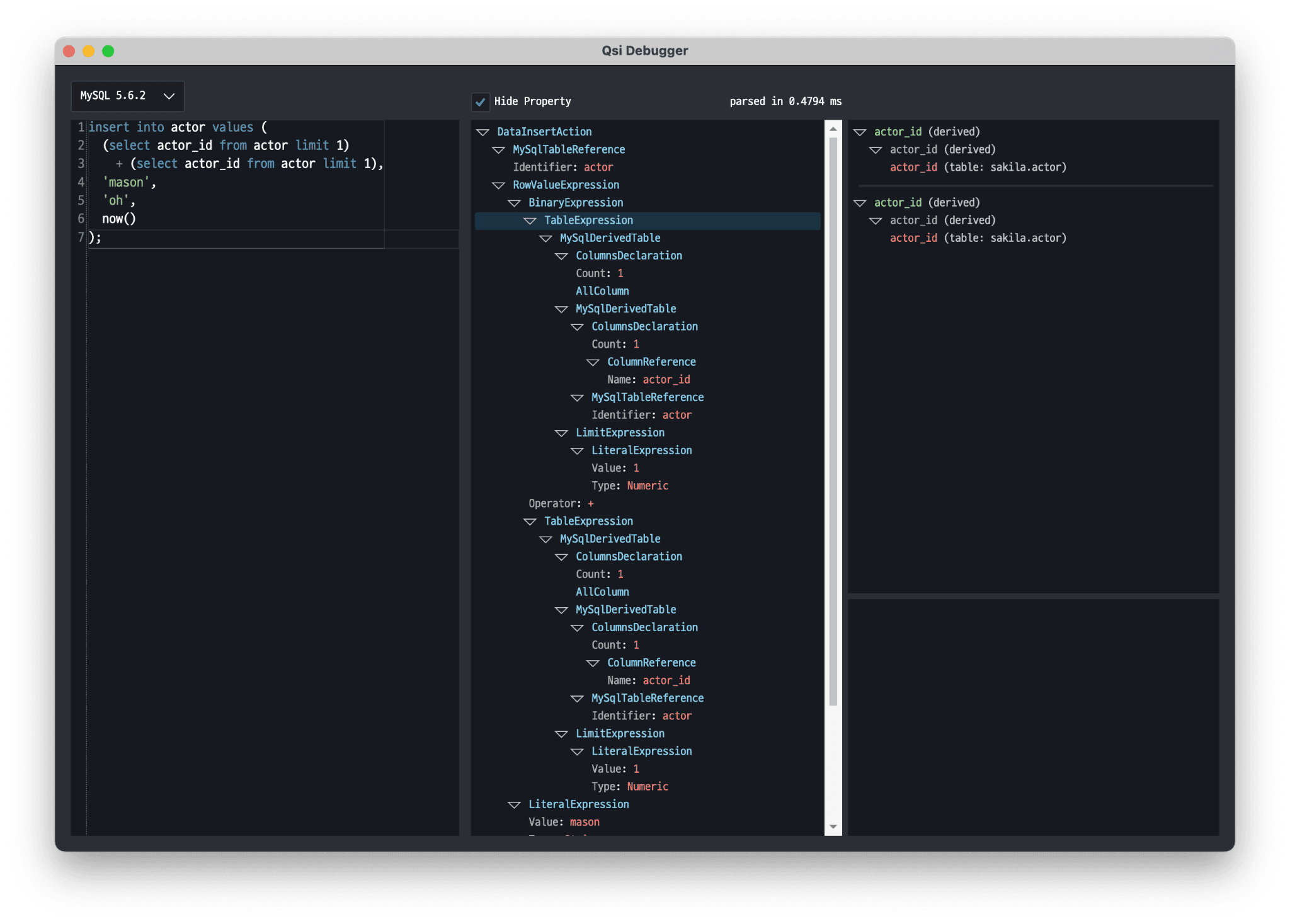This screenshot has width=1290, height=924.
Task: Collapse the first LimitExpression node triangle
Action: [x=561, y=433]
